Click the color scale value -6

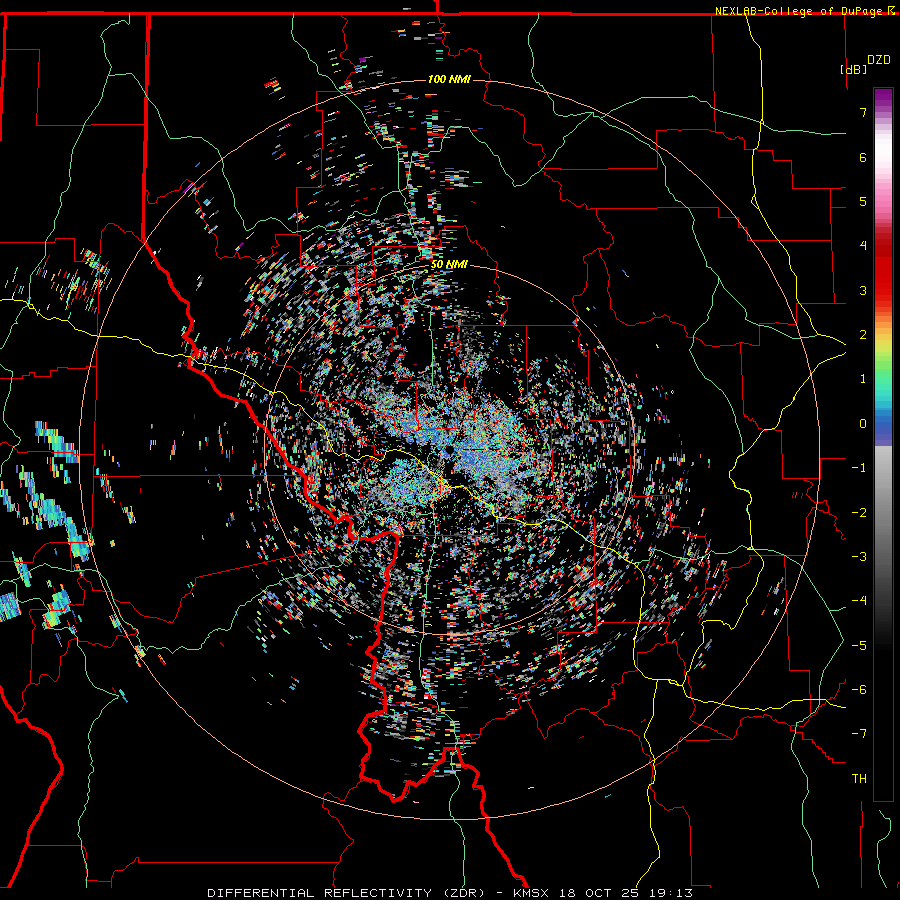(x=859, y=690)
